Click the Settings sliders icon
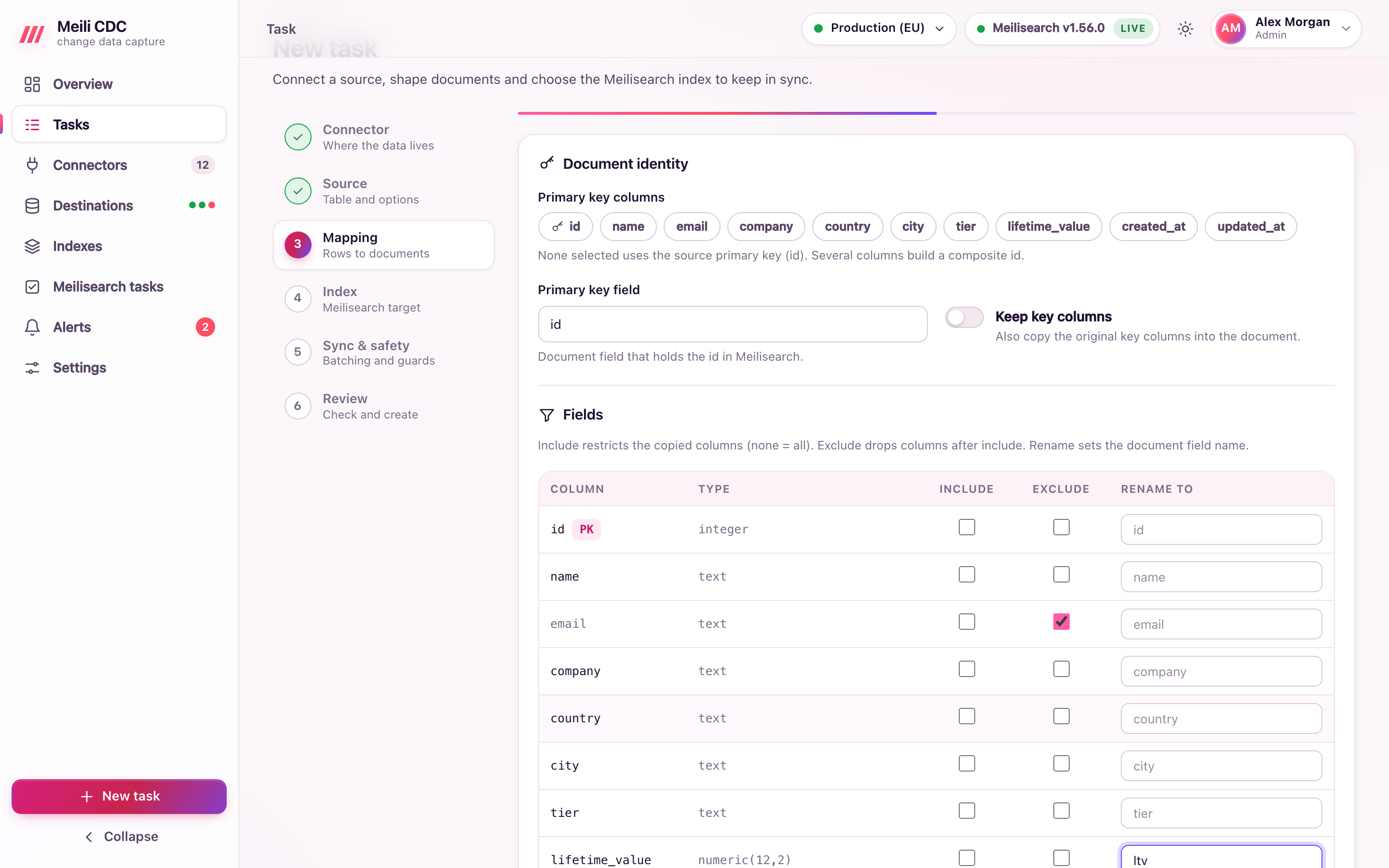This screenshot has height=868, width=1389. pyautogui.click(x=32, y=367)
